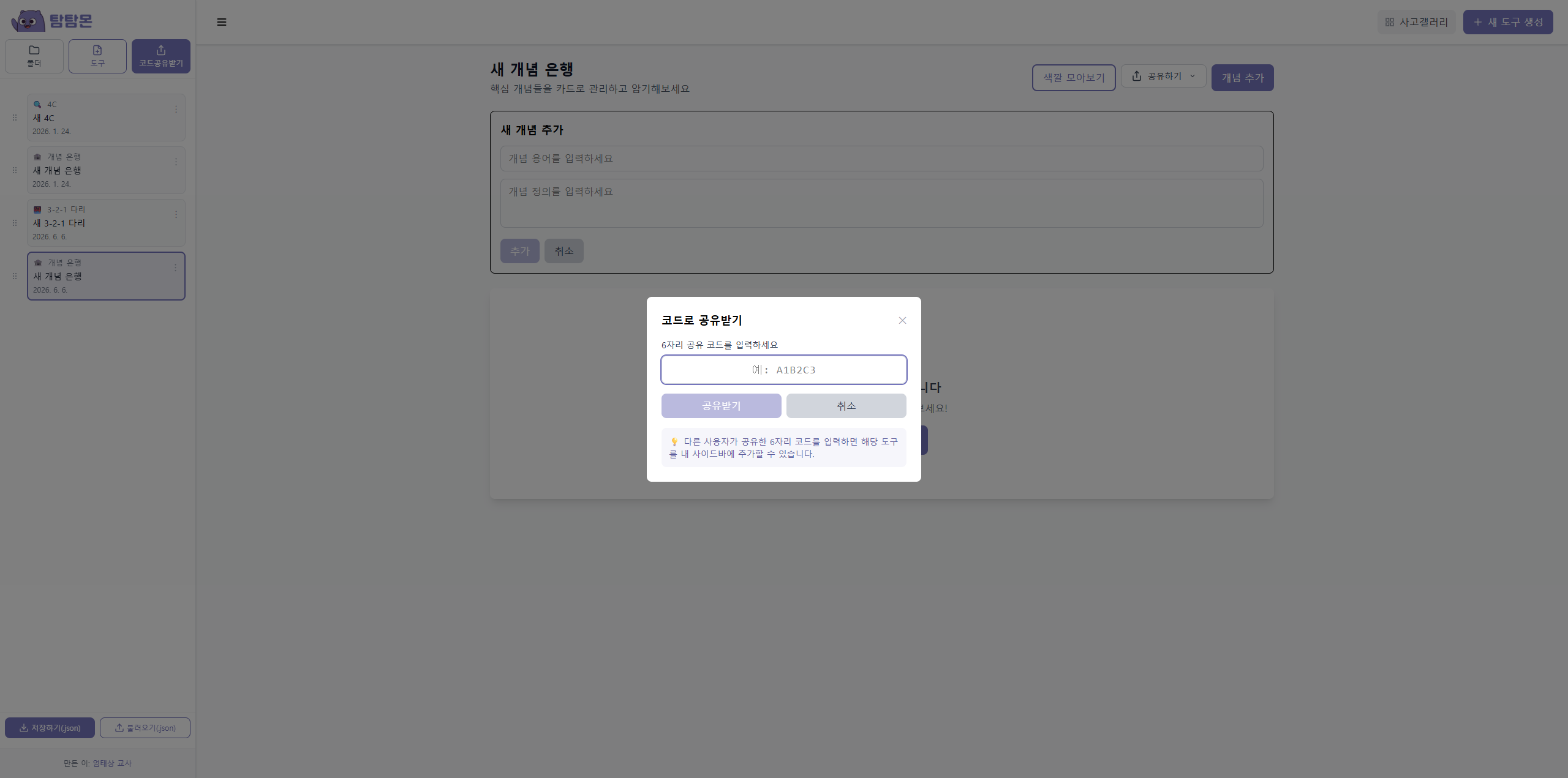Open the 도구 tab in sidebar

97,56
